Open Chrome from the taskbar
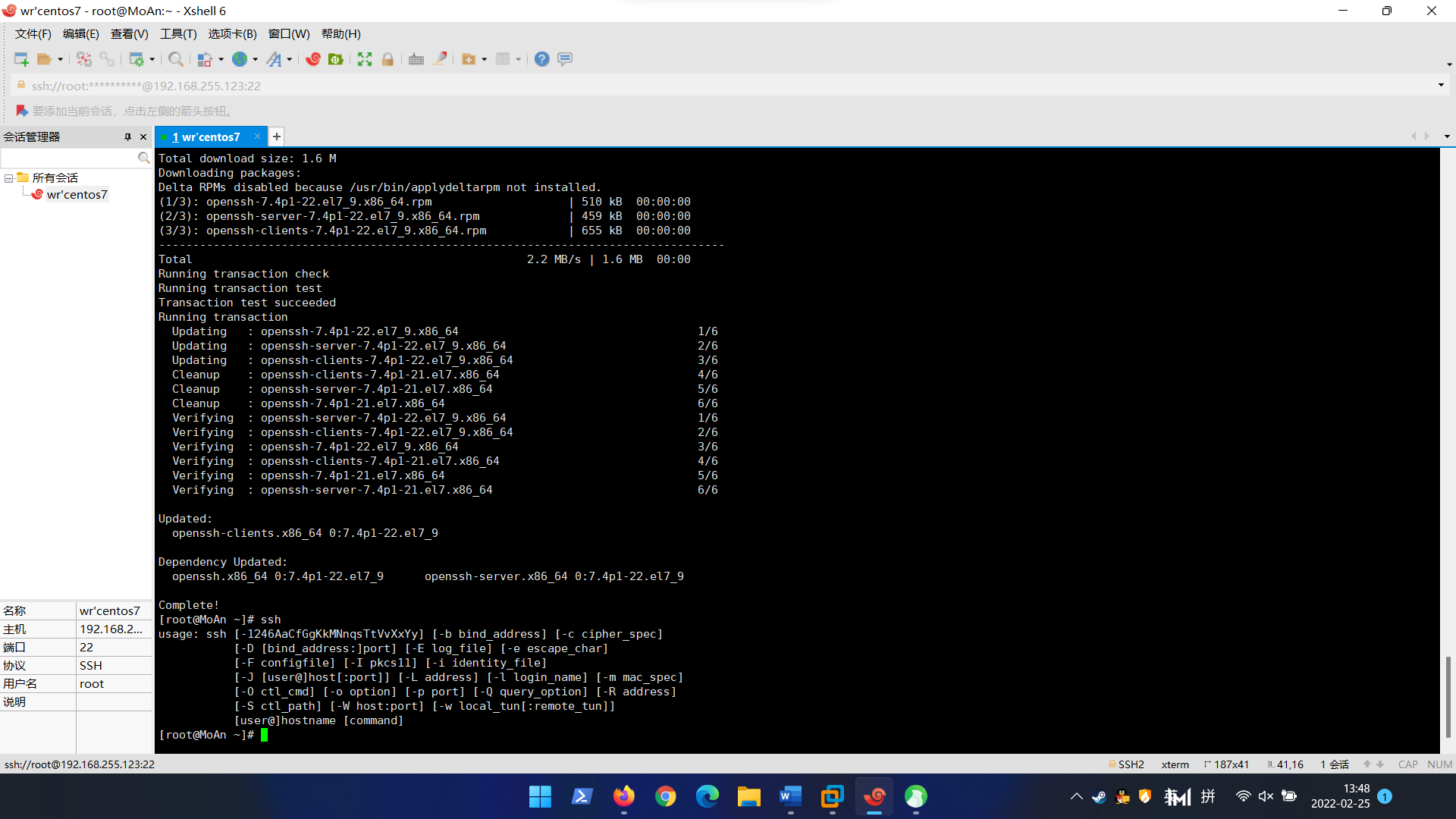The width and height of the screenshot is (1456, 819). click(666, 796)
